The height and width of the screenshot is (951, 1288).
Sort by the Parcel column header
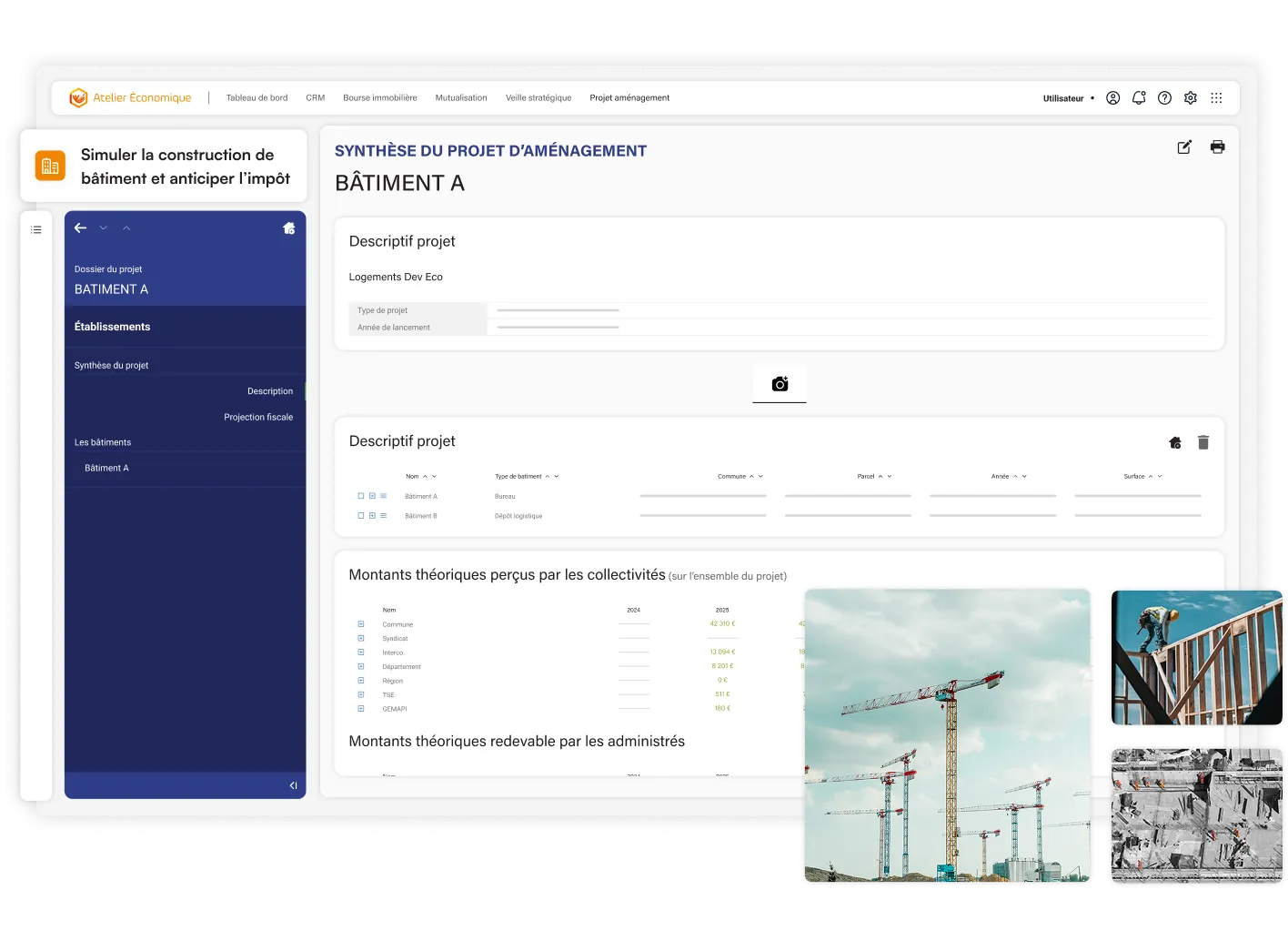pyautogui.click(x=875, y=476)
